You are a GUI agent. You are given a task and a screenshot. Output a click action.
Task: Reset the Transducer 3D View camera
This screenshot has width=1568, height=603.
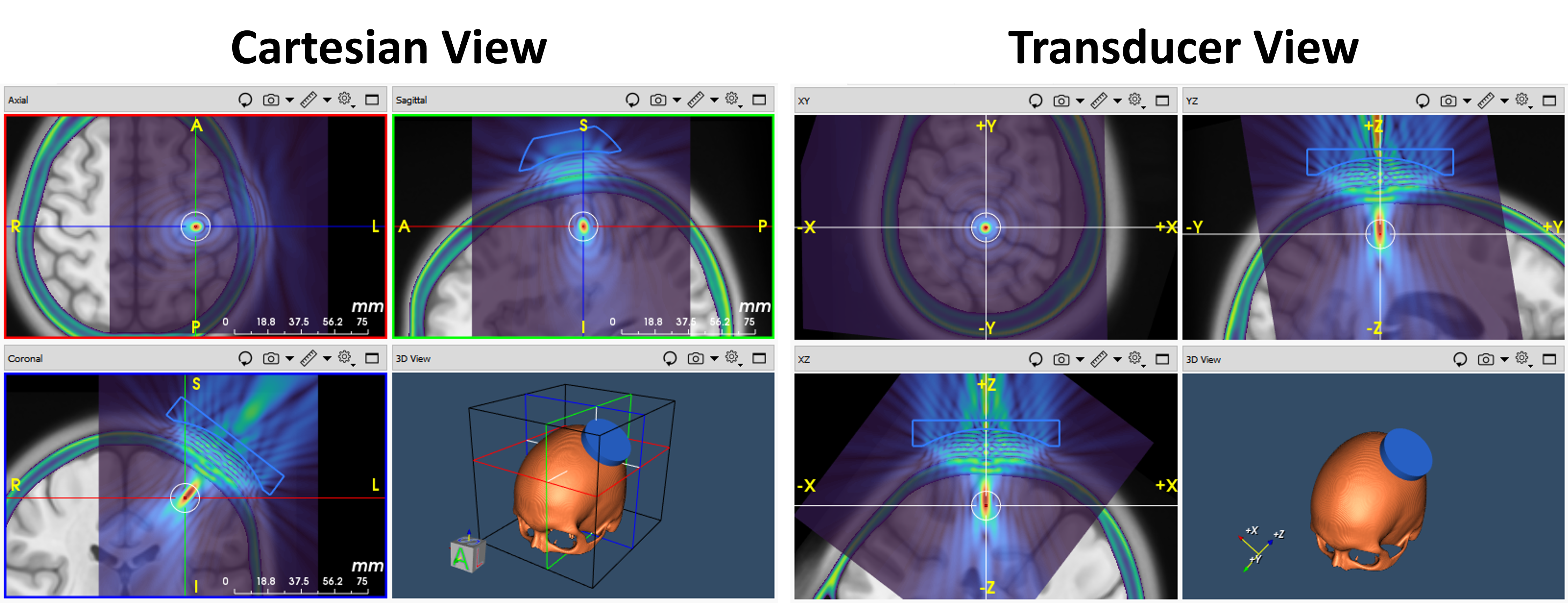[x=1460, y=360]
